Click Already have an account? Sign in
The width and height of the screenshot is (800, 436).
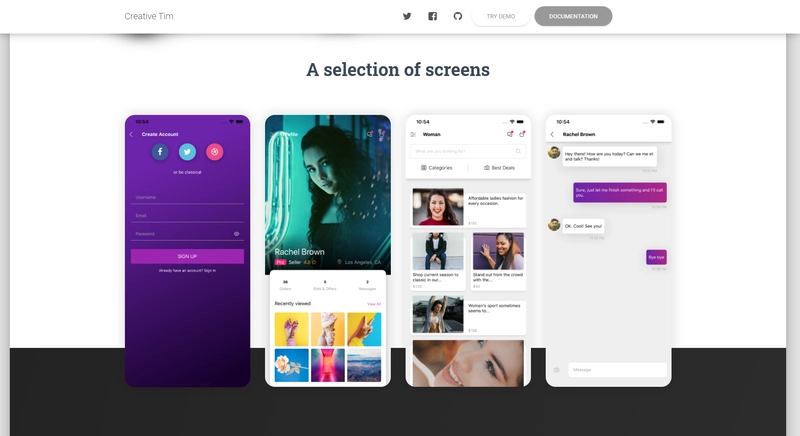187,271
